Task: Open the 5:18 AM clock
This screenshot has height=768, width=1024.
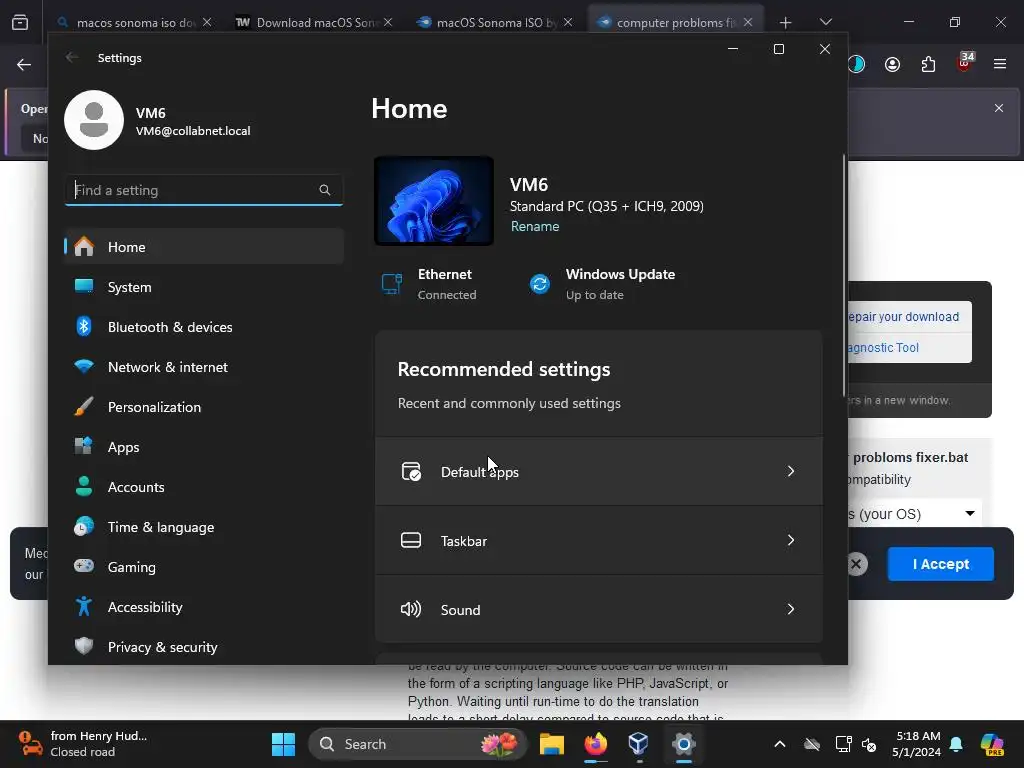Action: tap(916, 744)
